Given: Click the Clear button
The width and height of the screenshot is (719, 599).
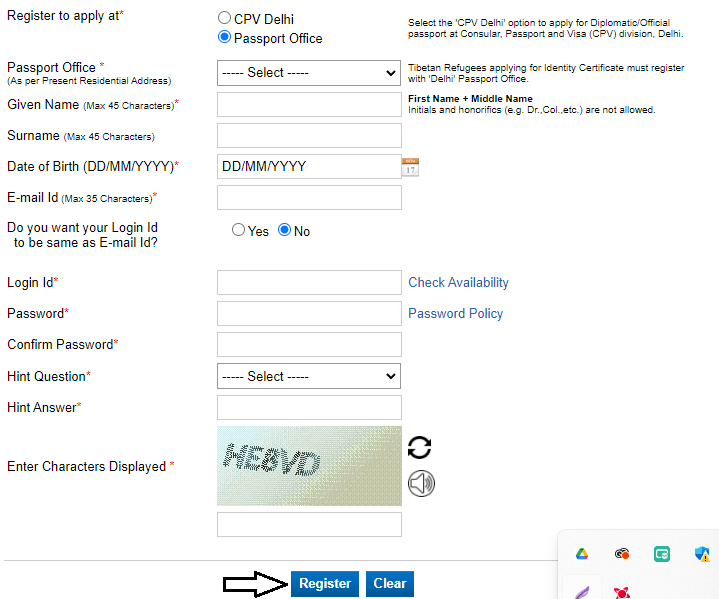Looking at the screenshot, I should click(x=390, y=584).
